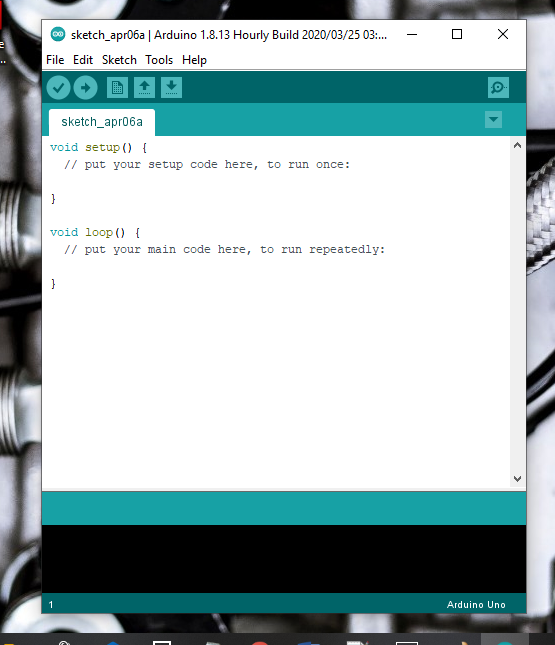The width and height of the screenshot is (555, 645).
Task: Open the File menu
Action: pyautogui.click(x=55, y=60)
